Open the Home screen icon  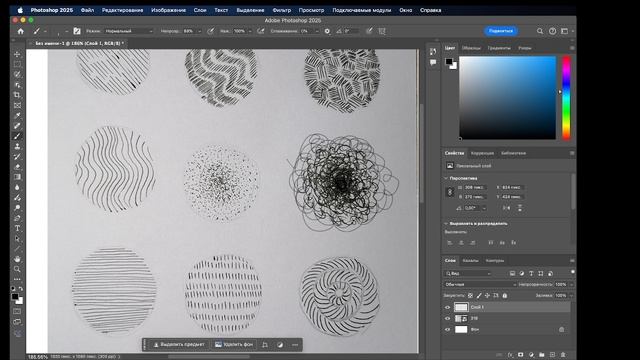click(x=20, y=31)
